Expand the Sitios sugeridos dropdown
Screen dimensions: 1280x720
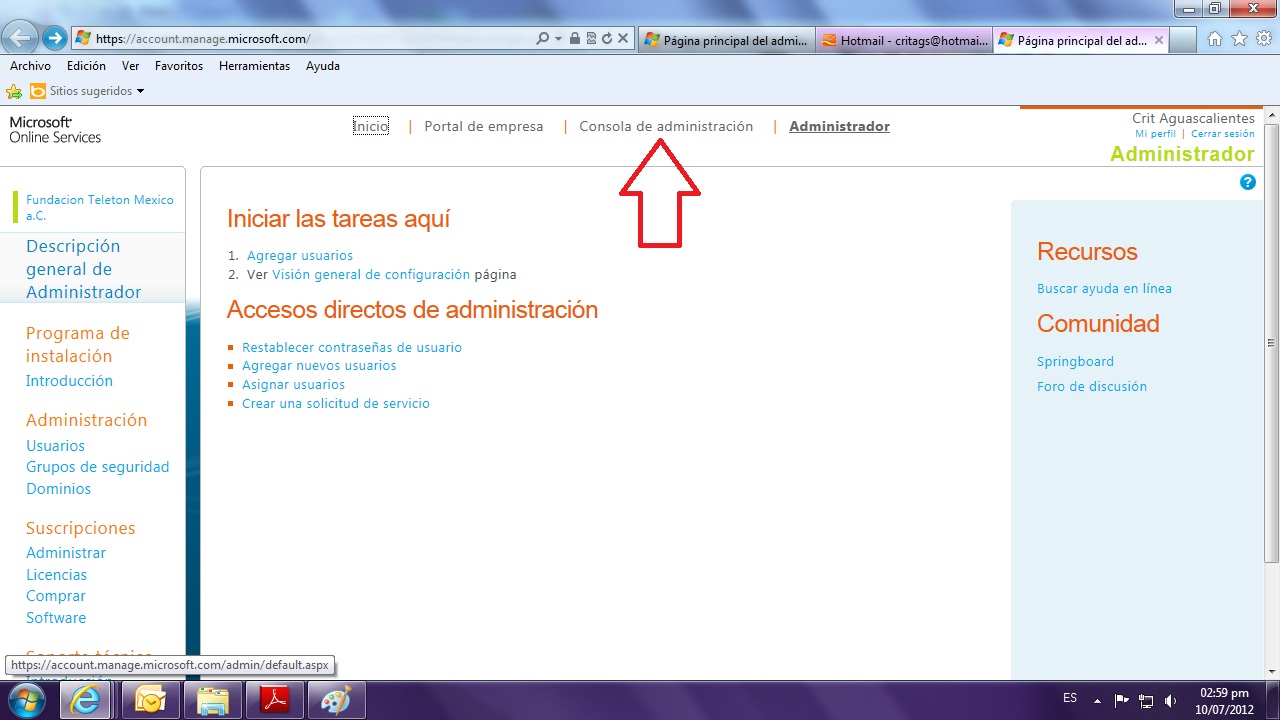coord(140,91)
